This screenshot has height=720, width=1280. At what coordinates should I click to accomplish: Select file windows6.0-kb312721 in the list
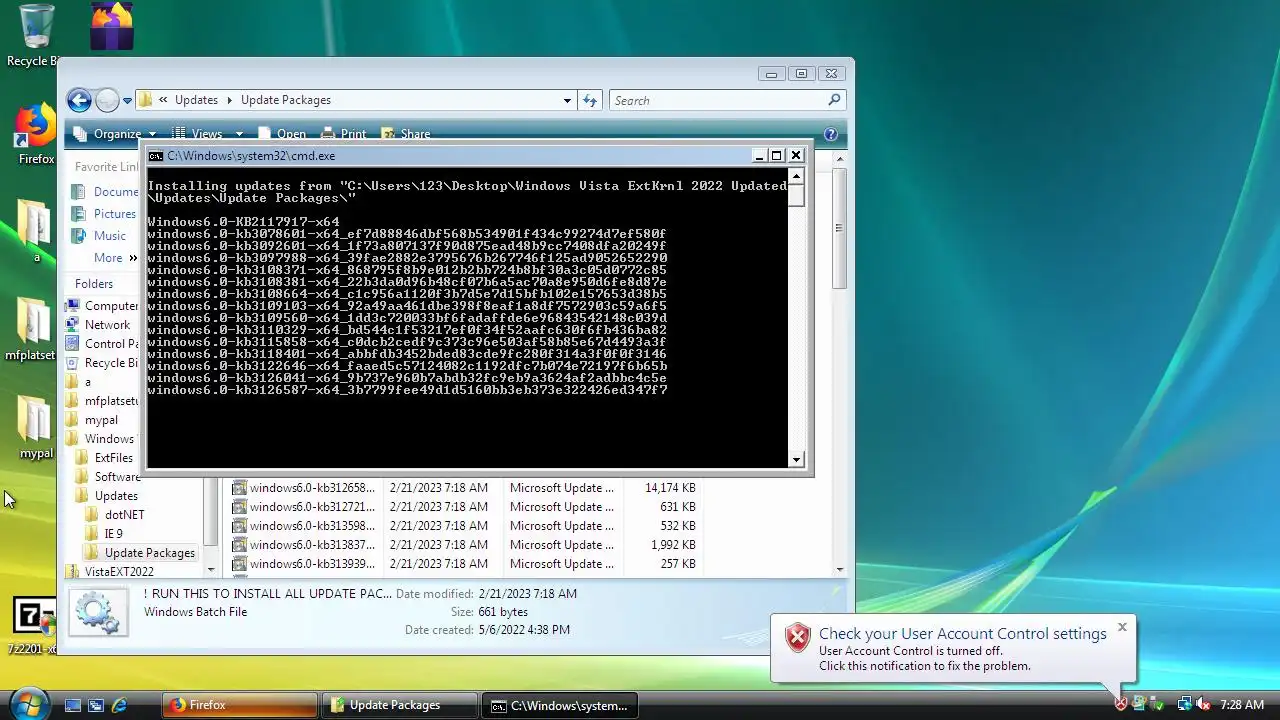point(304,507)
